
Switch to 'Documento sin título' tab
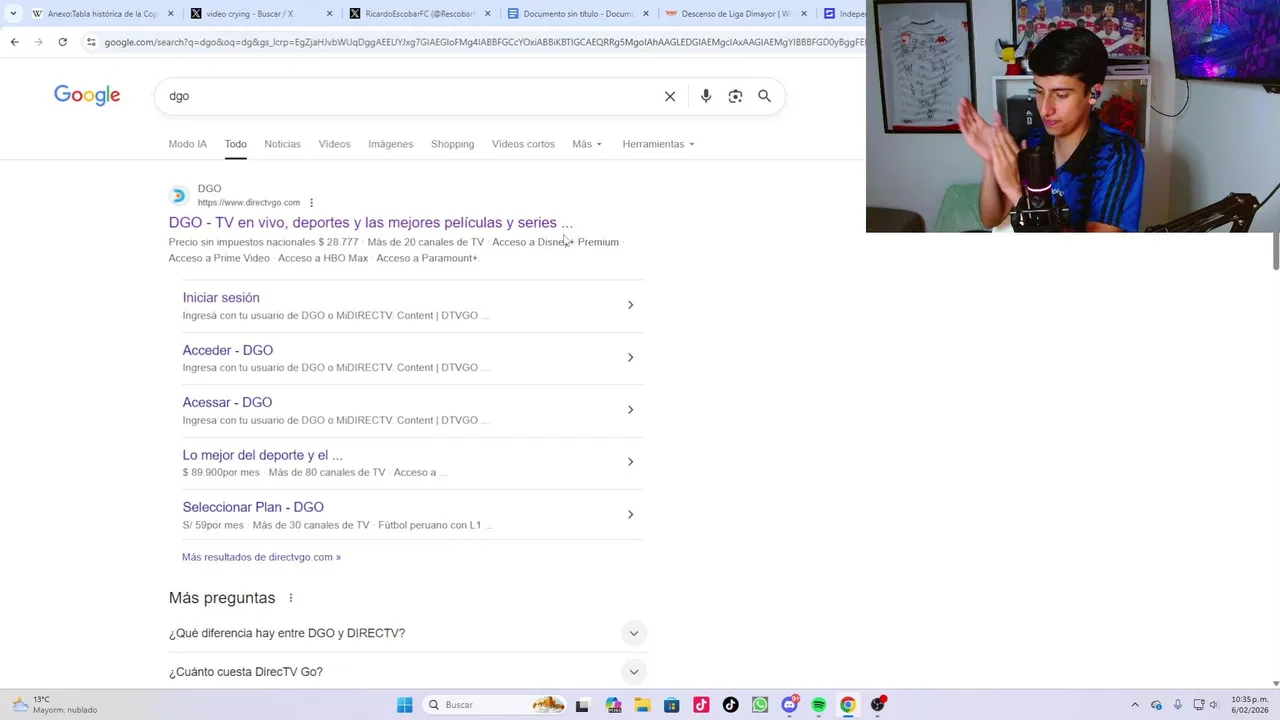tap(578, 14)
